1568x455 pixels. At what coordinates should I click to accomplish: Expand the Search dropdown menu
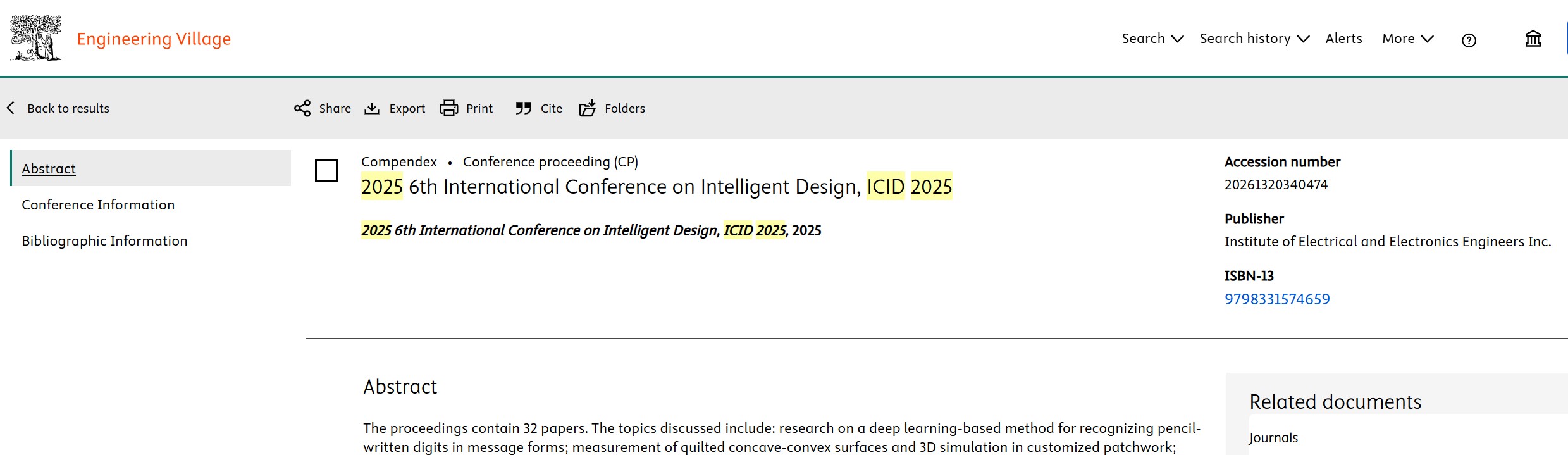point(1152,39)
